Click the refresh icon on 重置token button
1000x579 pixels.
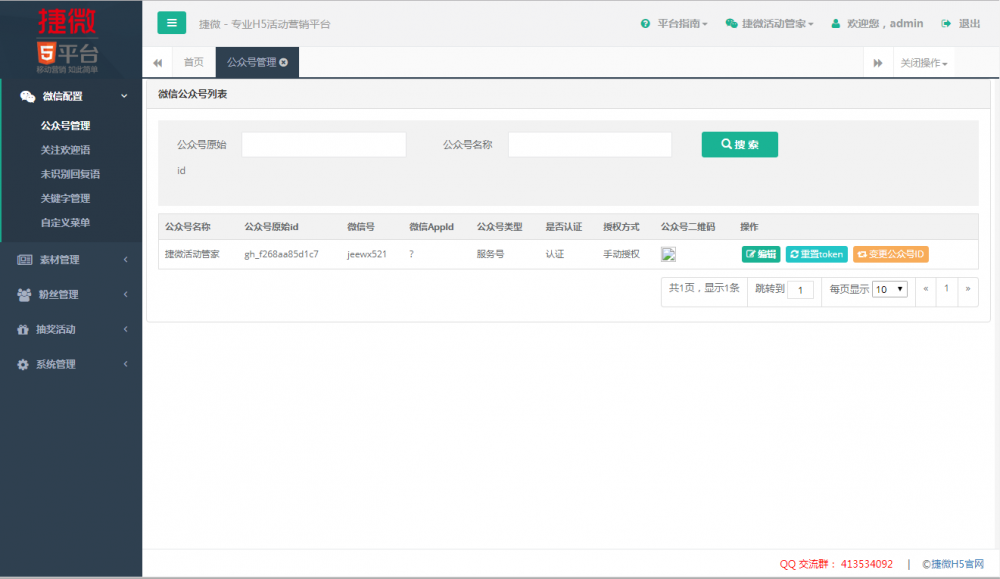[793, 254]
